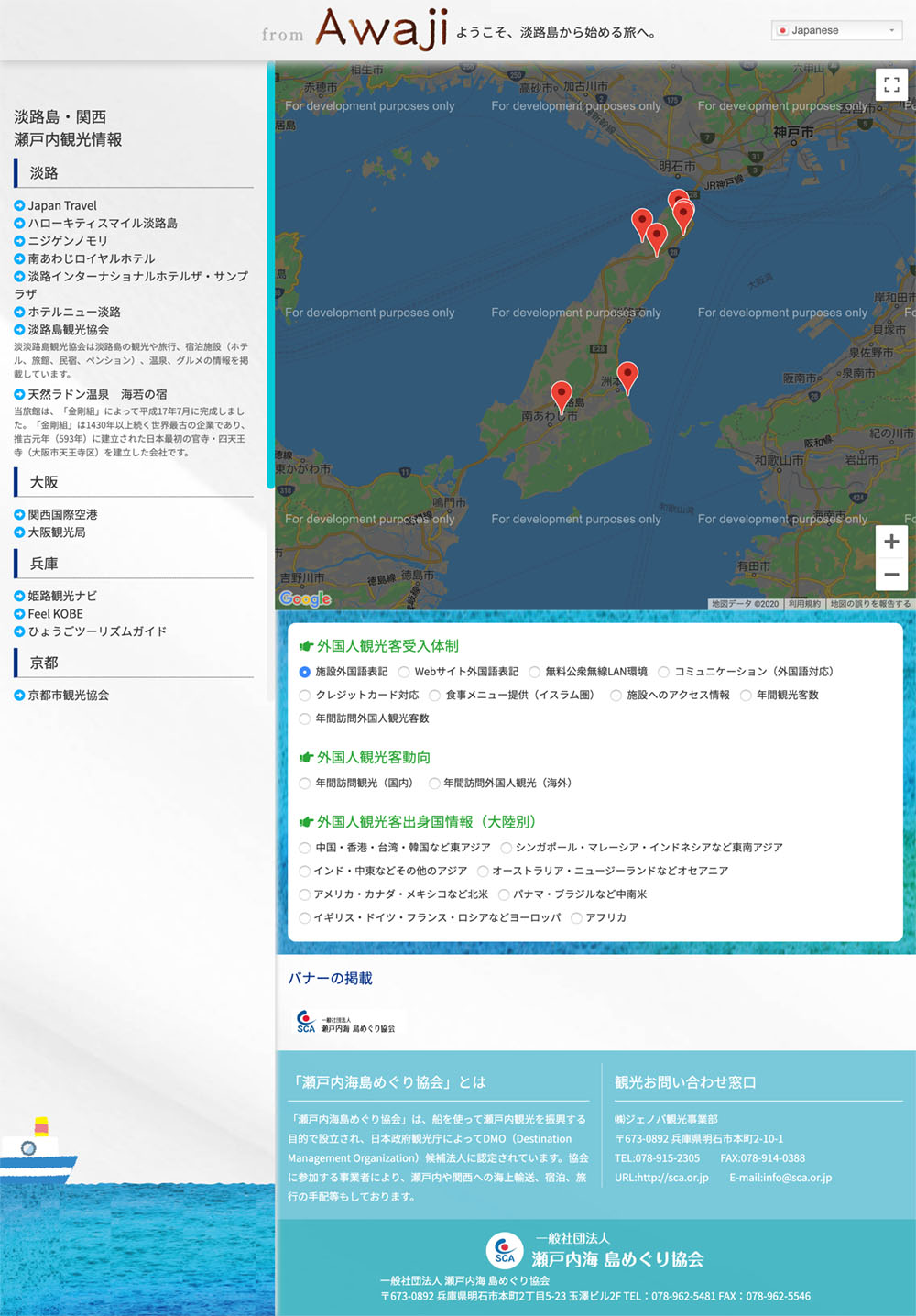The height and width of the screenshot is (1316, 916).
Task: Click the red map pin near 南あわじ市
Action: click(562, 396)
